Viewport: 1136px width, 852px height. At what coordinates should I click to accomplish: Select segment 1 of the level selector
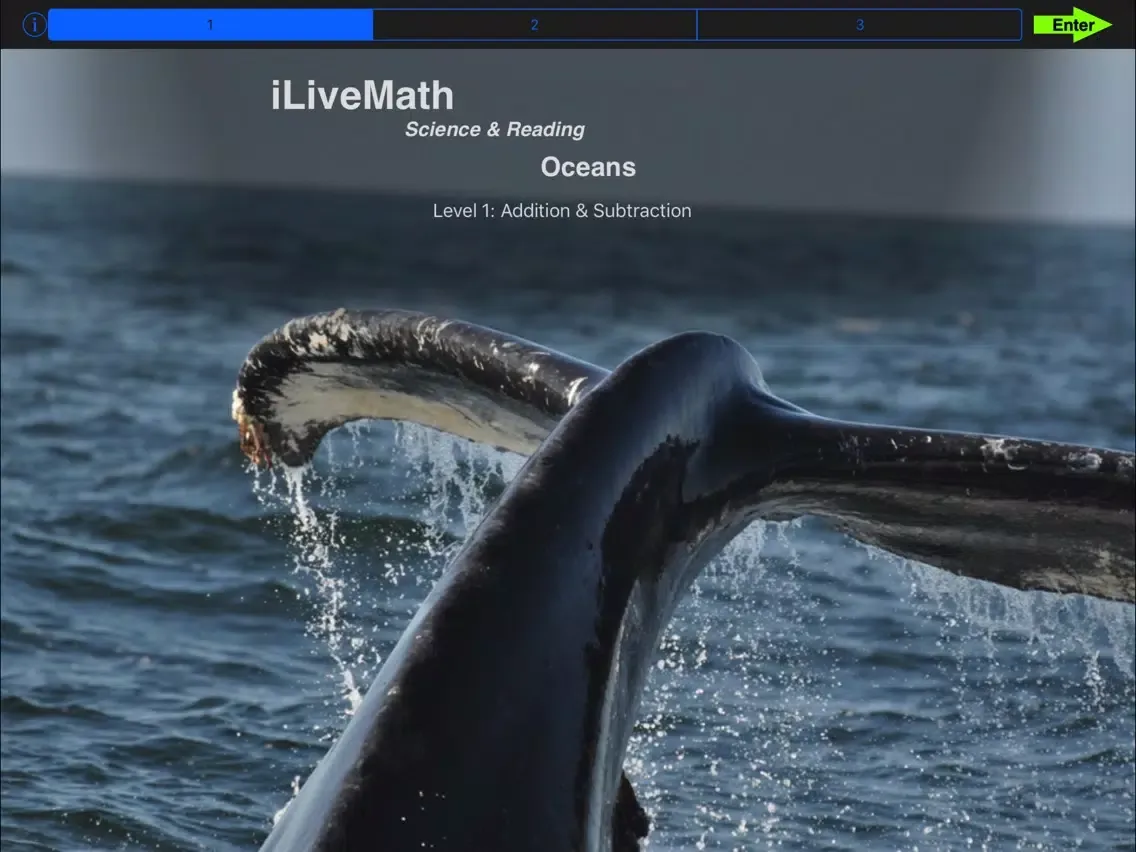pyautogui.click(x=210, y=25)
